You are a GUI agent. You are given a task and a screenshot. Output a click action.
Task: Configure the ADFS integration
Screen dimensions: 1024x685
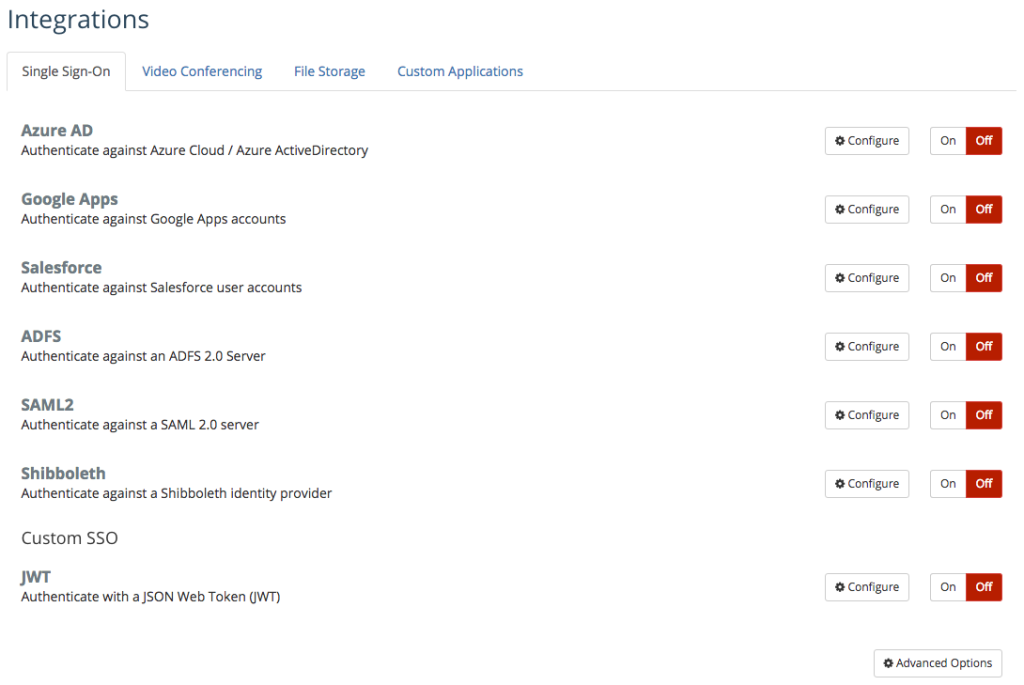[867, 347]
